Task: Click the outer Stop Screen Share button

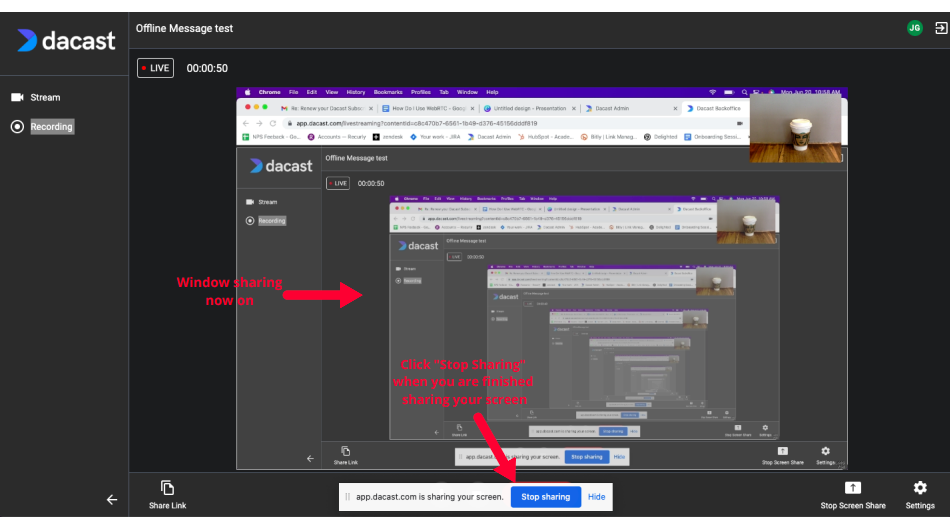Action: [x=853, y=495]
